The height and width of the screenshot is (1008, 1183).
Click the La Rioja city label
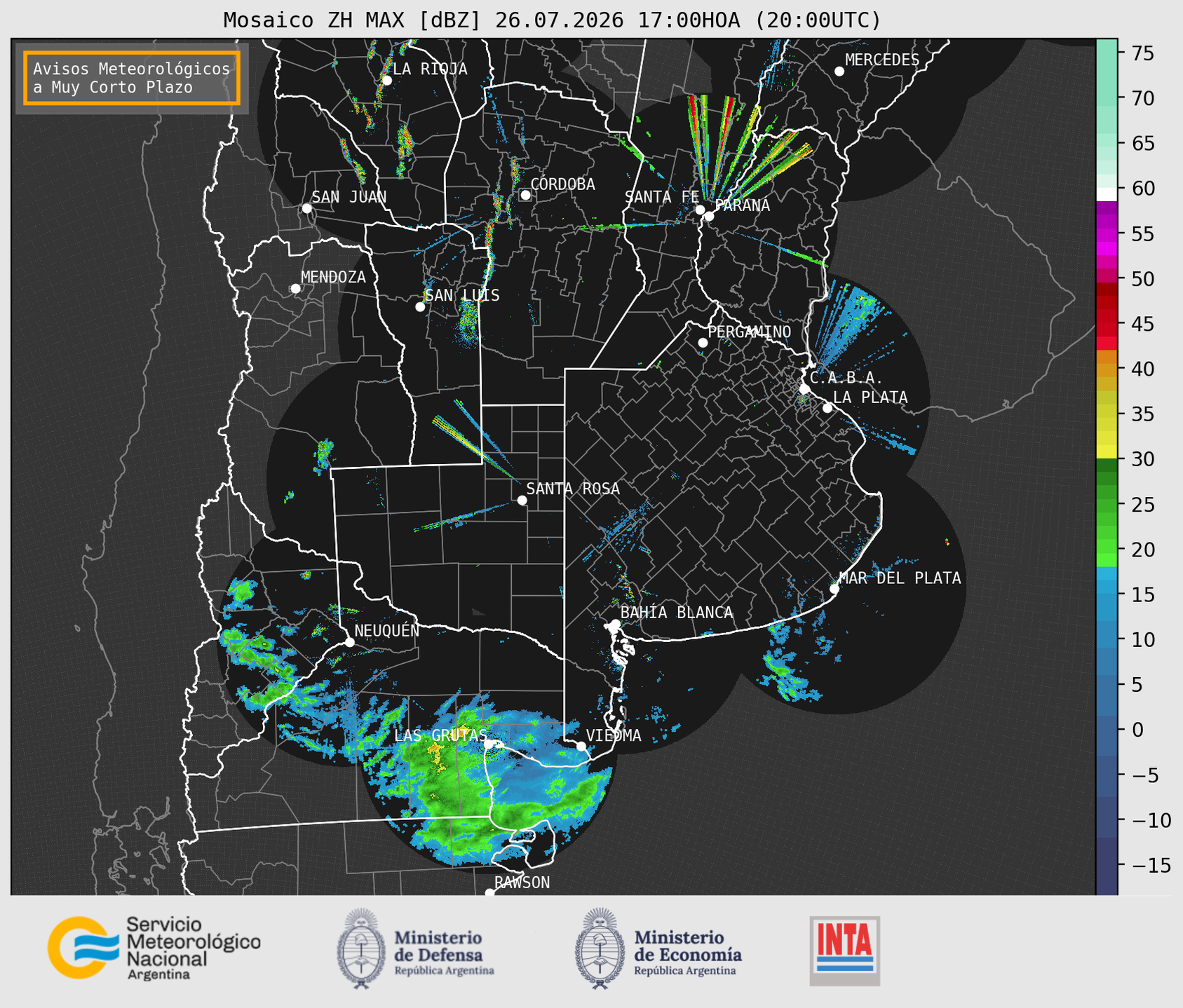(430, 69)
